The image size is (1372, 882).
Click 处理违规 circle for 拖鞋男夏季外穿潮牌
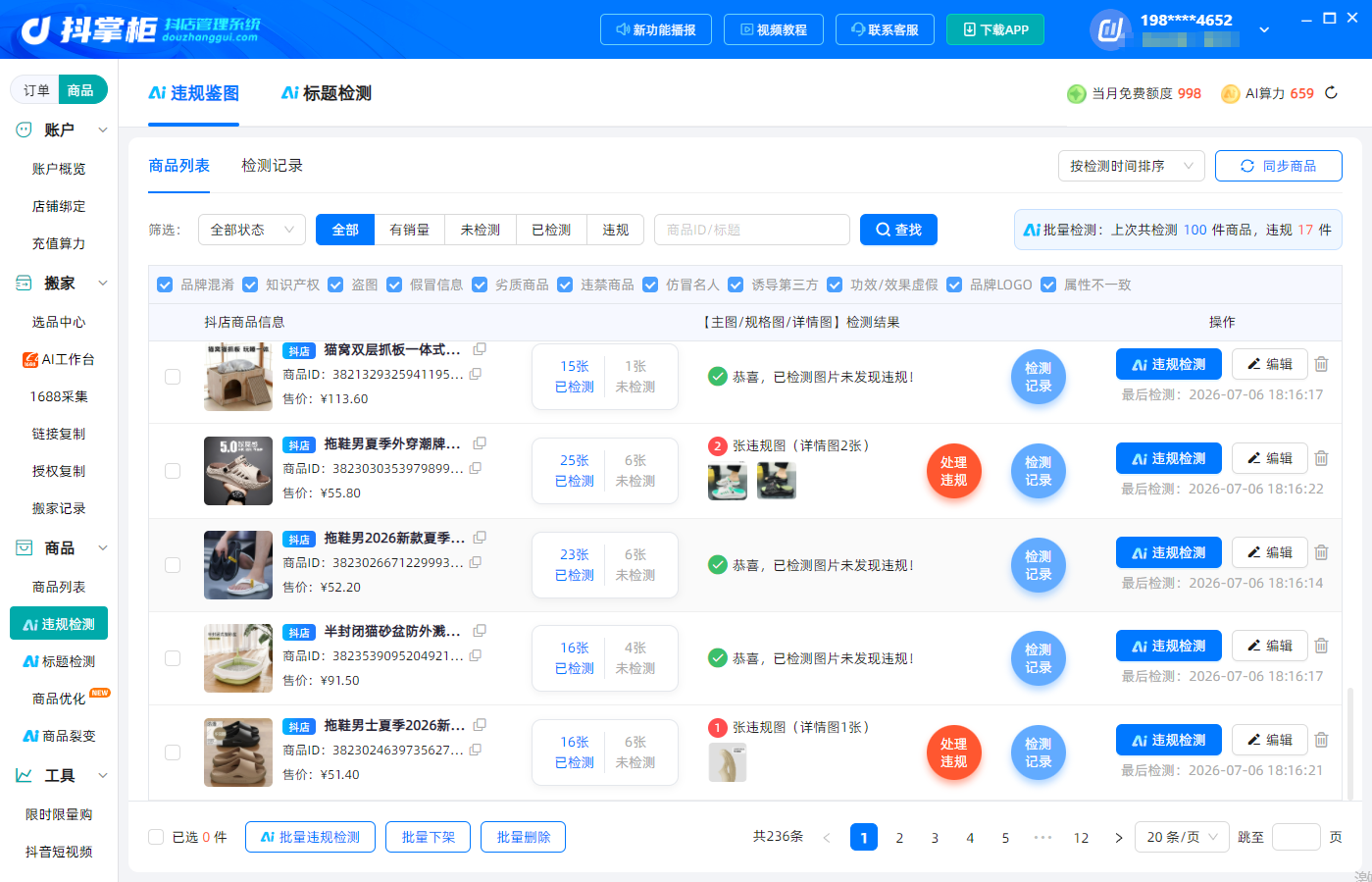coord(954,471)
